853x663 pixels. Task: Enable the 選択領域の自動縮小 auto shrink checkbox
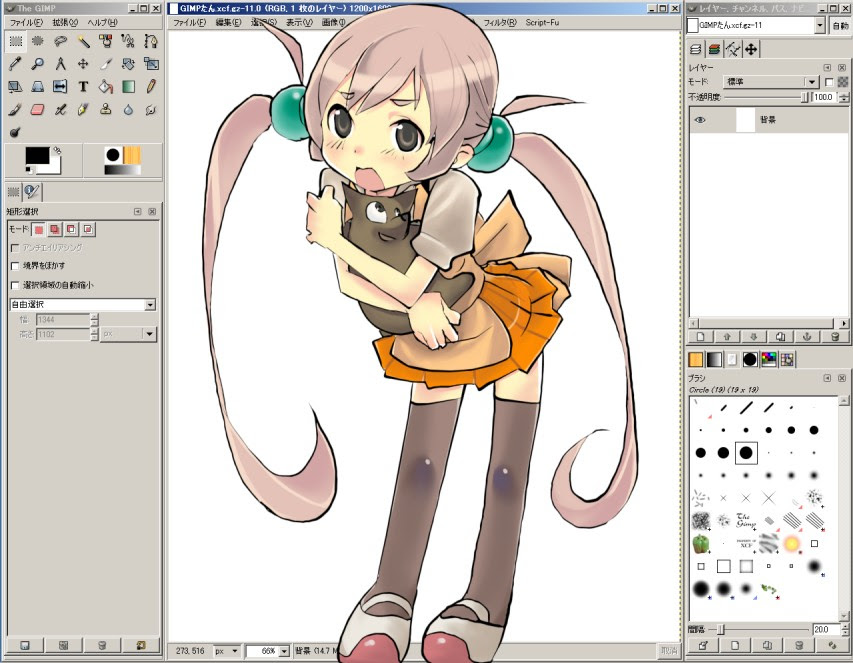(x=15, y=285)
